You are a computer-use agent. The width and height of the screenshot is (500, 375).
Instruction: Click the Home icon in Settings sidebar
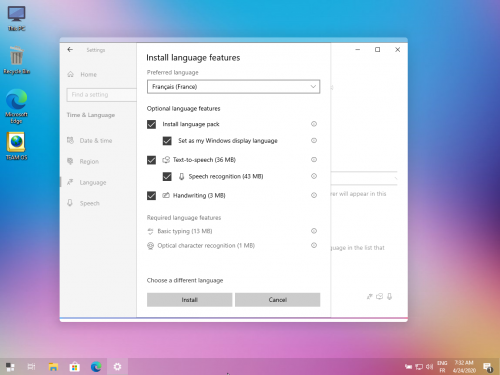click(70, 74)
